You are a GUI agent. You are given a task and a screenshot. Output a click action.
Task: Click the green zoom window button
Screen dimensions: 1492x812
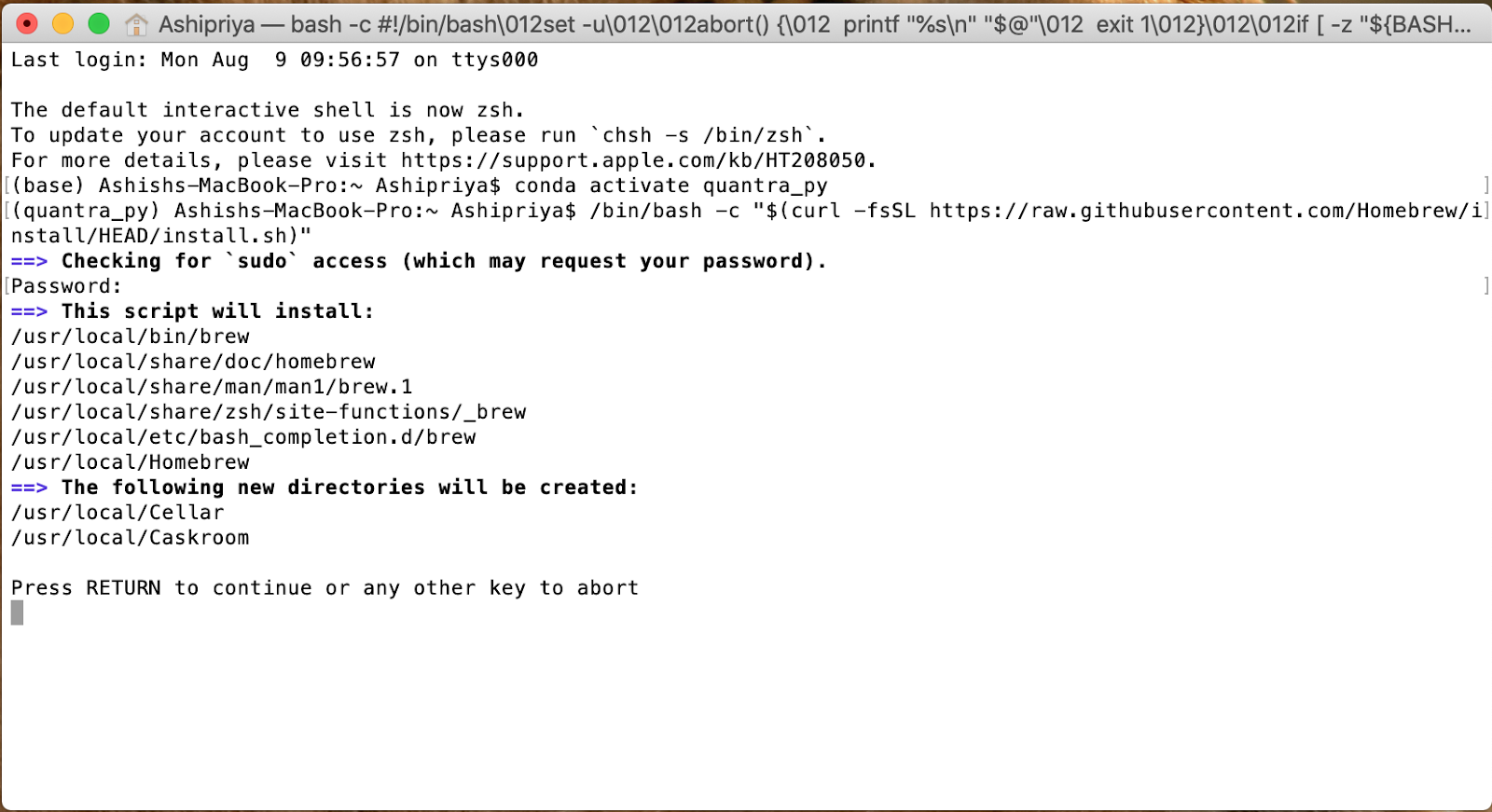pos(98,23)
